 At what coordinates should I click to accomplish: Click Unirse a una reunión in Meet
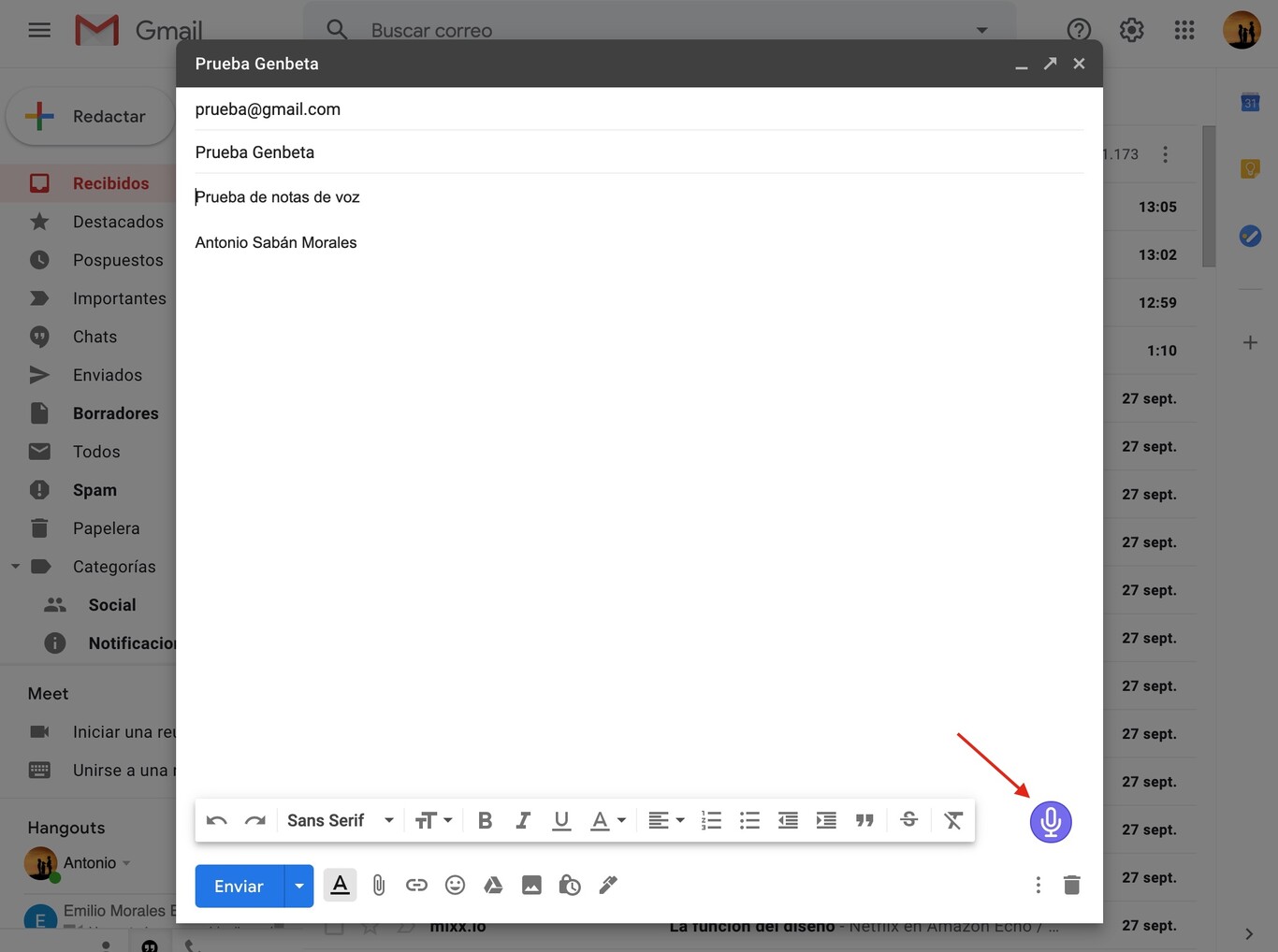(89, 771)
